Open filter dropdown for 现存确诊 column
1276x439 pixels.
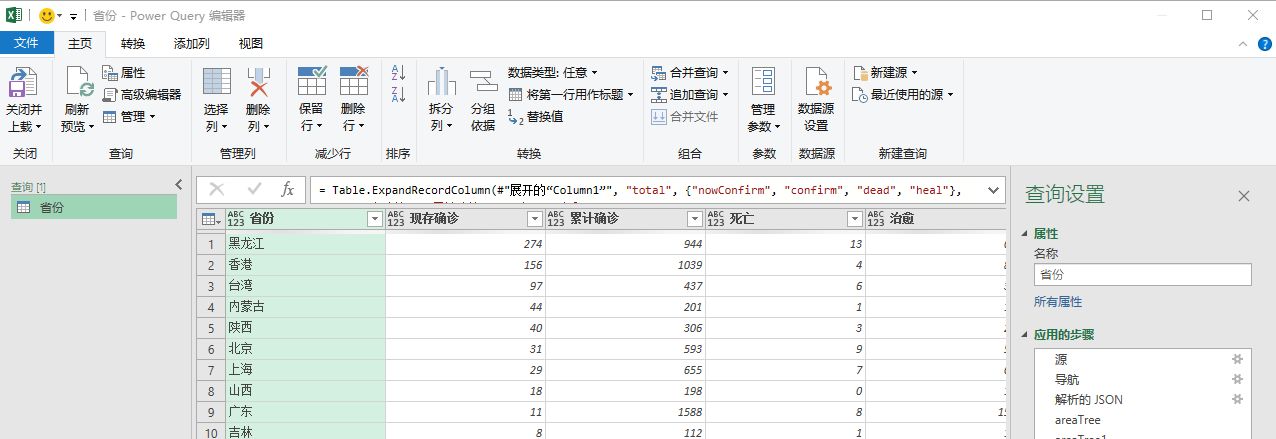coord(534,219)
